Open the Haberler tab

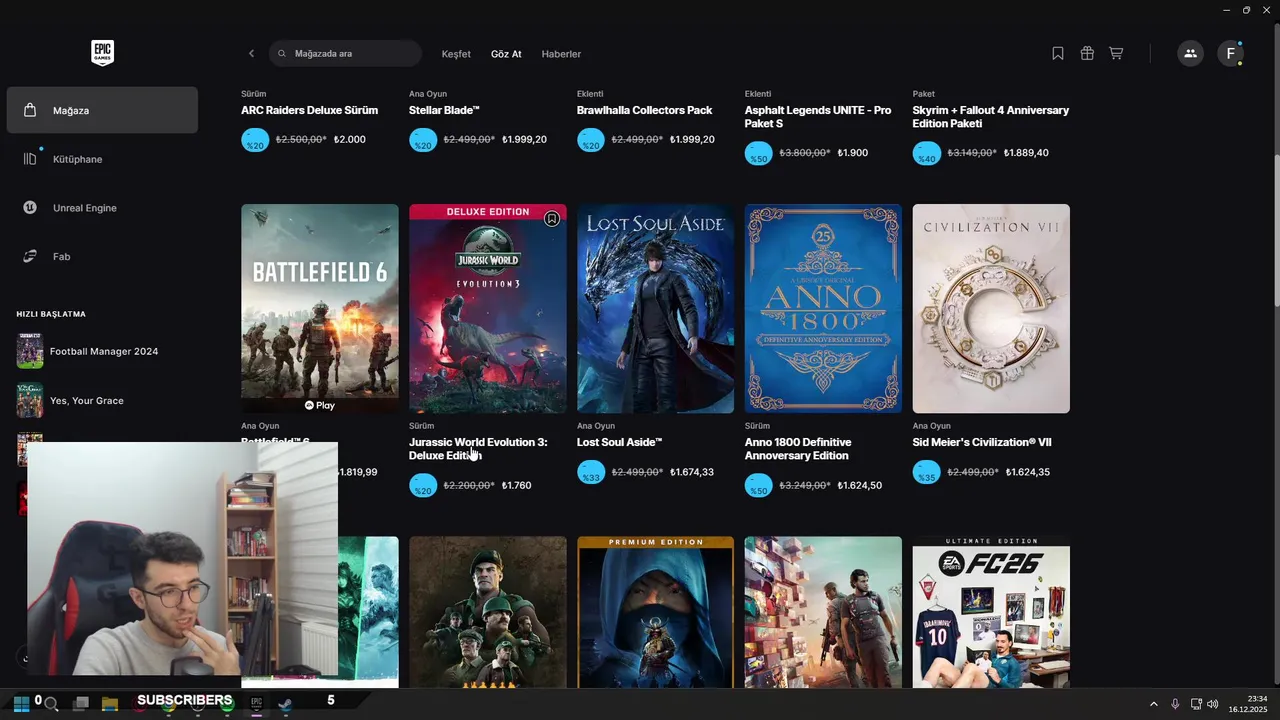(561, 54)
